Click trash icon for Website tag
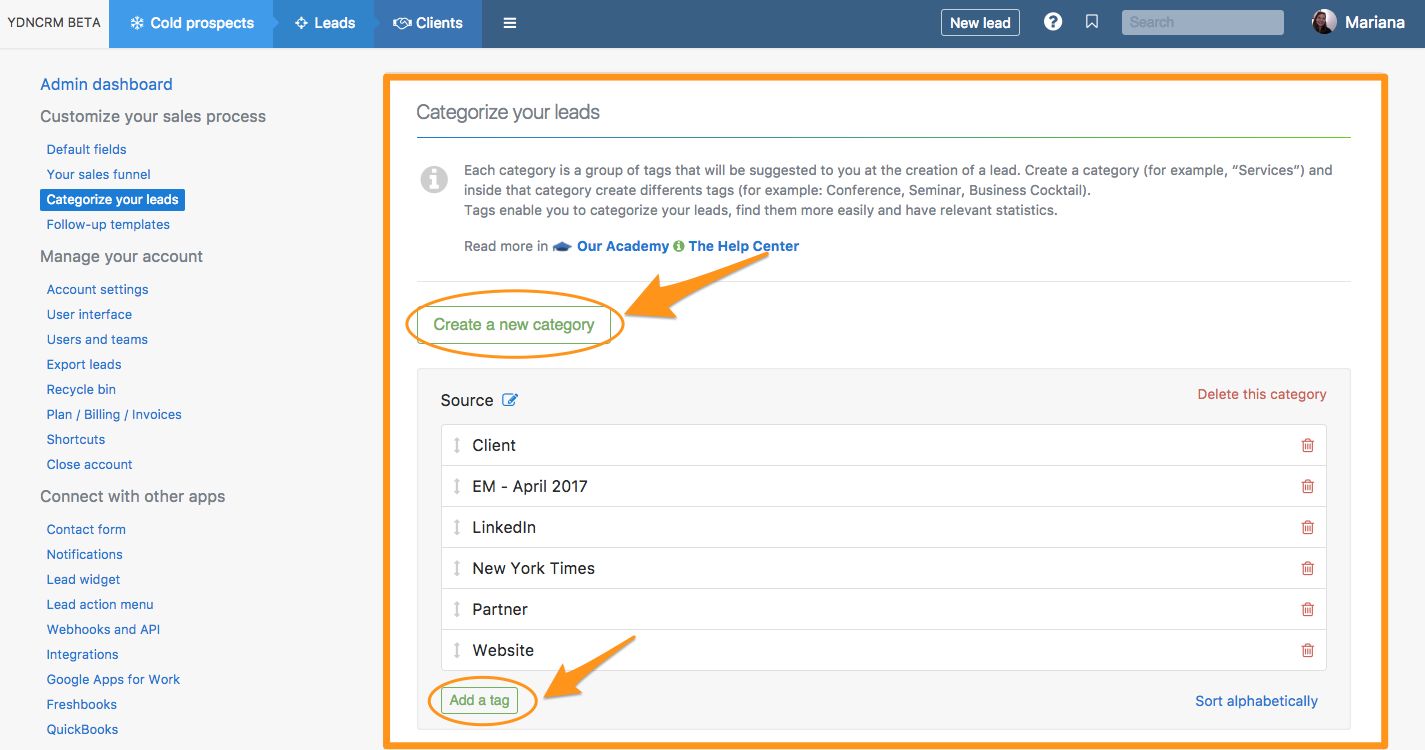This screenshot has height=750, width=1425. pyautogui.click(x=1307, y=650)
